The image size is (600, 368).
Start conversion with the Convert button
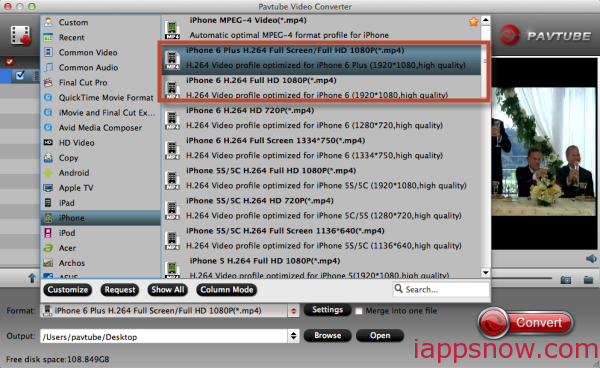(526, 322)
